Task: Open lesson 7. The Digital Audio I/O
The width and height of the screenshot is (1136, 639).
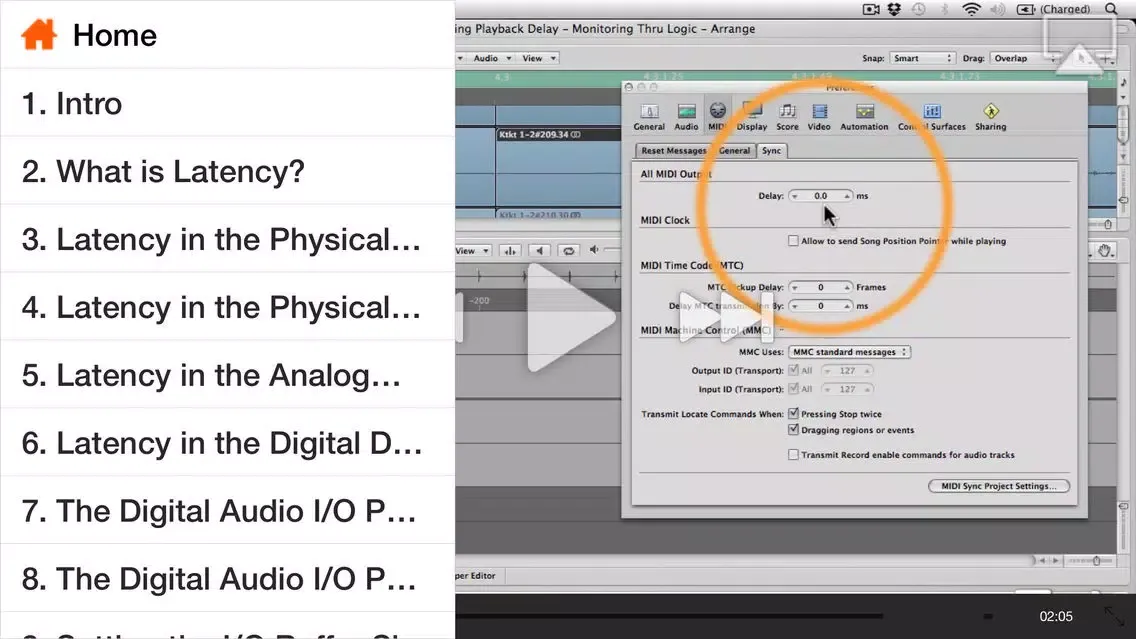Action: point(227,511)
